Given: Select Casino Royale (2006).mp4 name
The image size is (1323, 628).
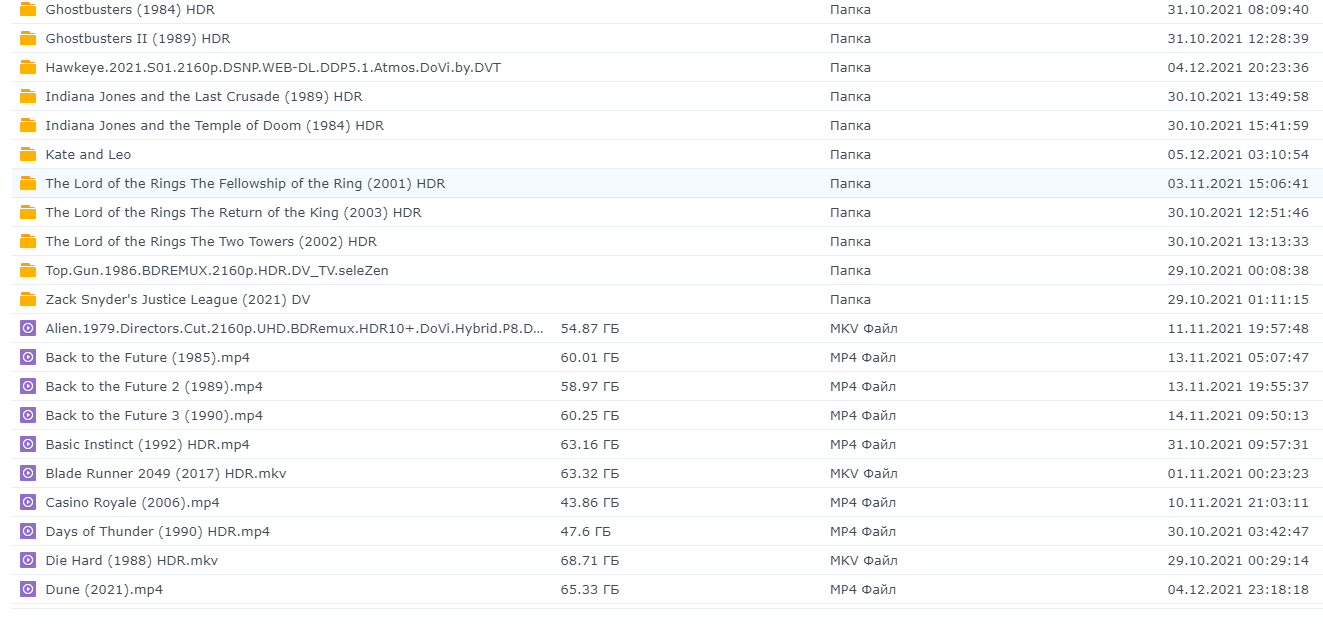Looking at the screenshot, I should pos(132,503).
